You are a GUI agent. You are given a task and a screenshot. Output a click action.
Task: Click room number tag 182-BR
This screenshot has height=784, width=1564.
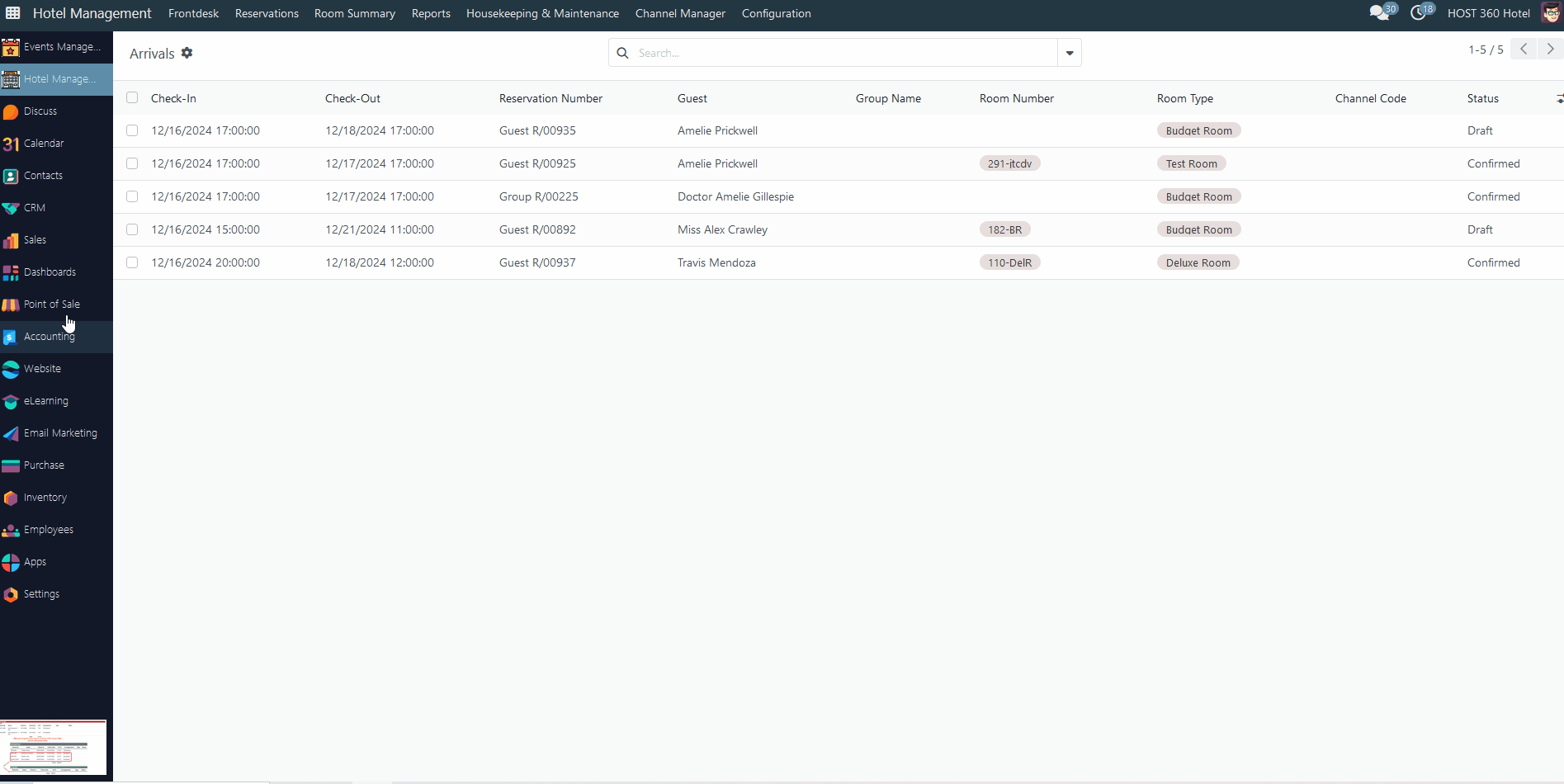[1004, 229]
